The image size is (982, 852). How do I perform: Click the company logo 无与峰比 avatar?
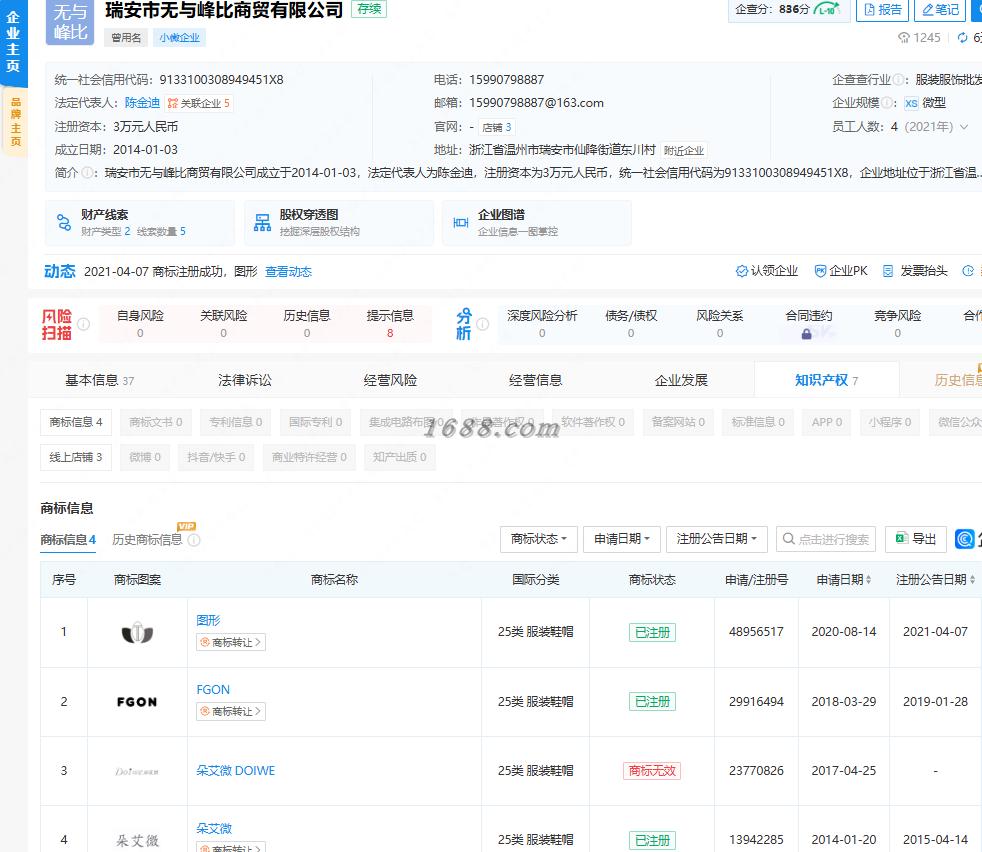tap(70, 22)
